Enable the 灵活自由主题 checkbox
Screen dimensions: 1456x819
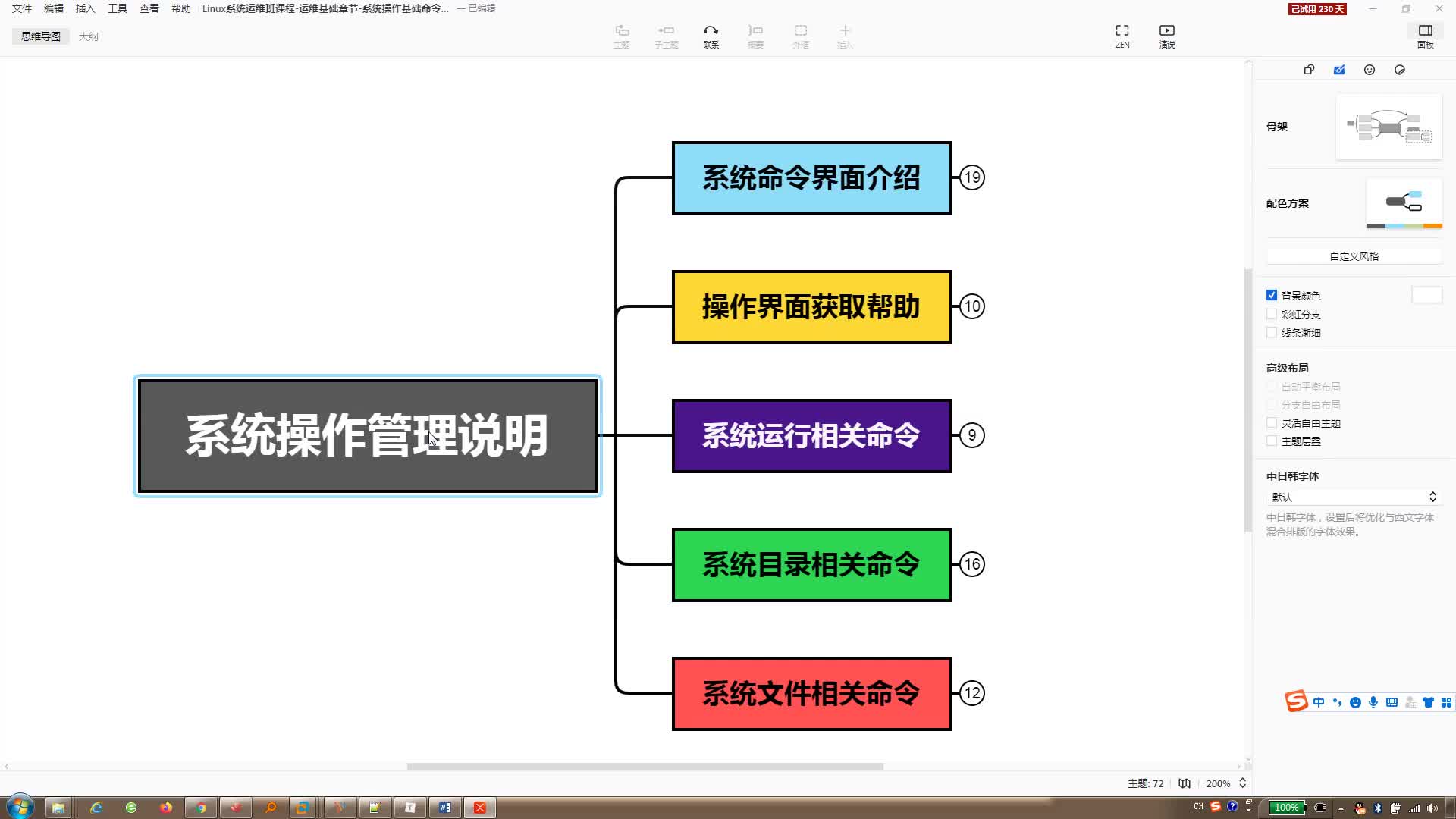point(1272,422)
